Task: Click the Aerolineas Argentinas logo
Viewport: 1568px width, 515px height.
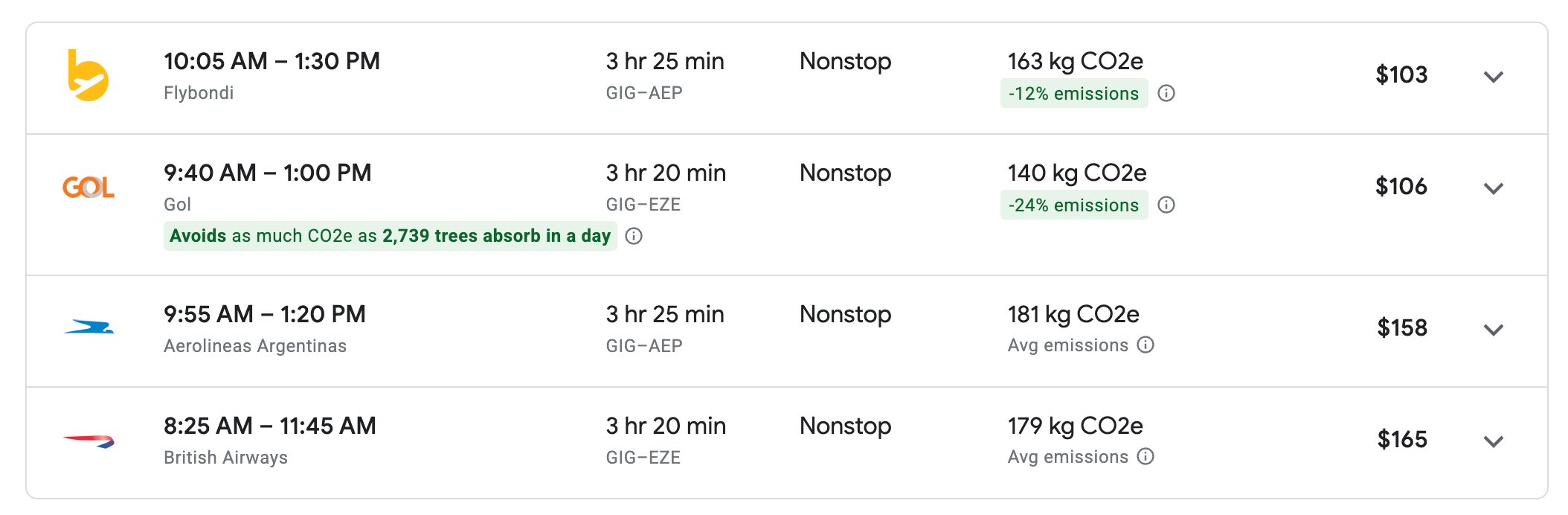Action: coord(89,327)
